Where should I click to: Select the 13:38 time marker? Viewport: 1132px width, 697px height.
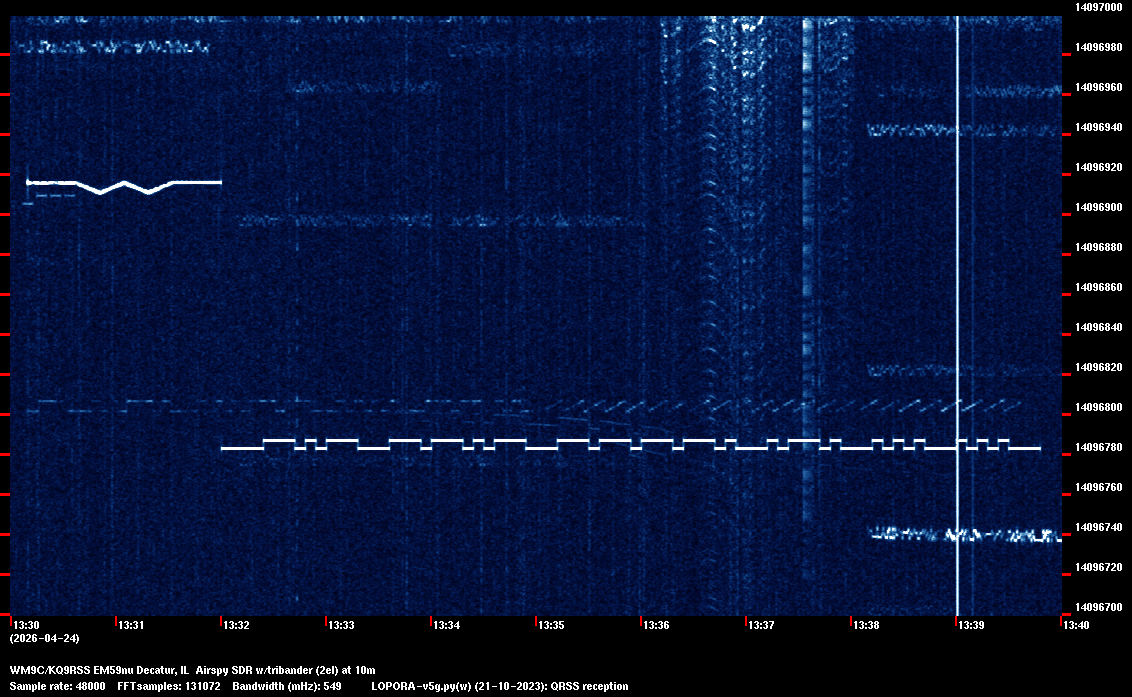(866, 625)
